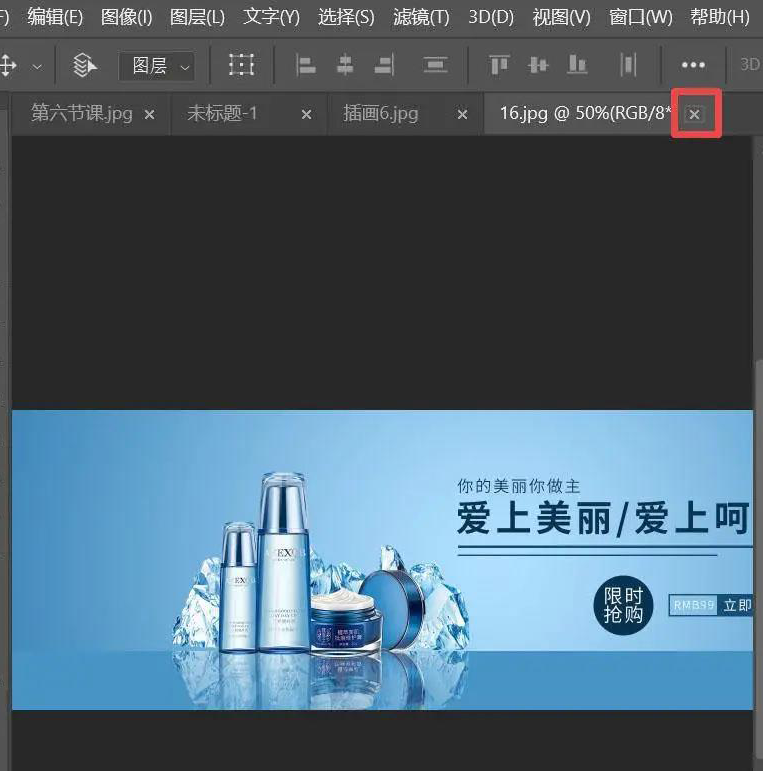Close the 16.jpg document tab

[695, 115]
